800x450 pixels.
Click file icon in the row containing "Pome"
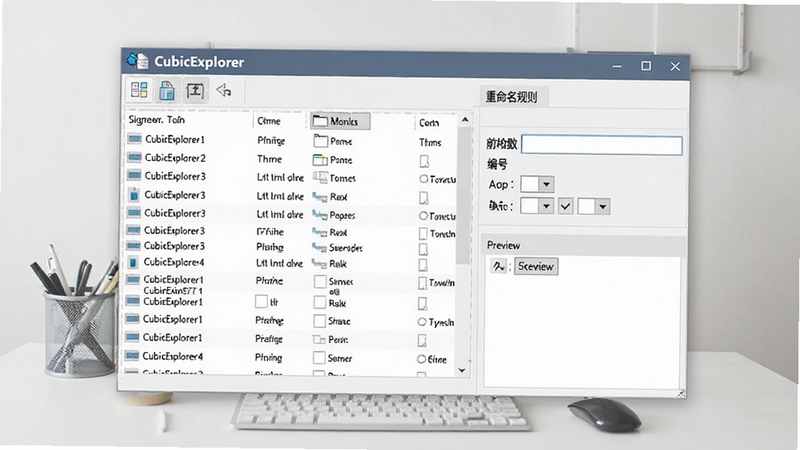(135, 139)
